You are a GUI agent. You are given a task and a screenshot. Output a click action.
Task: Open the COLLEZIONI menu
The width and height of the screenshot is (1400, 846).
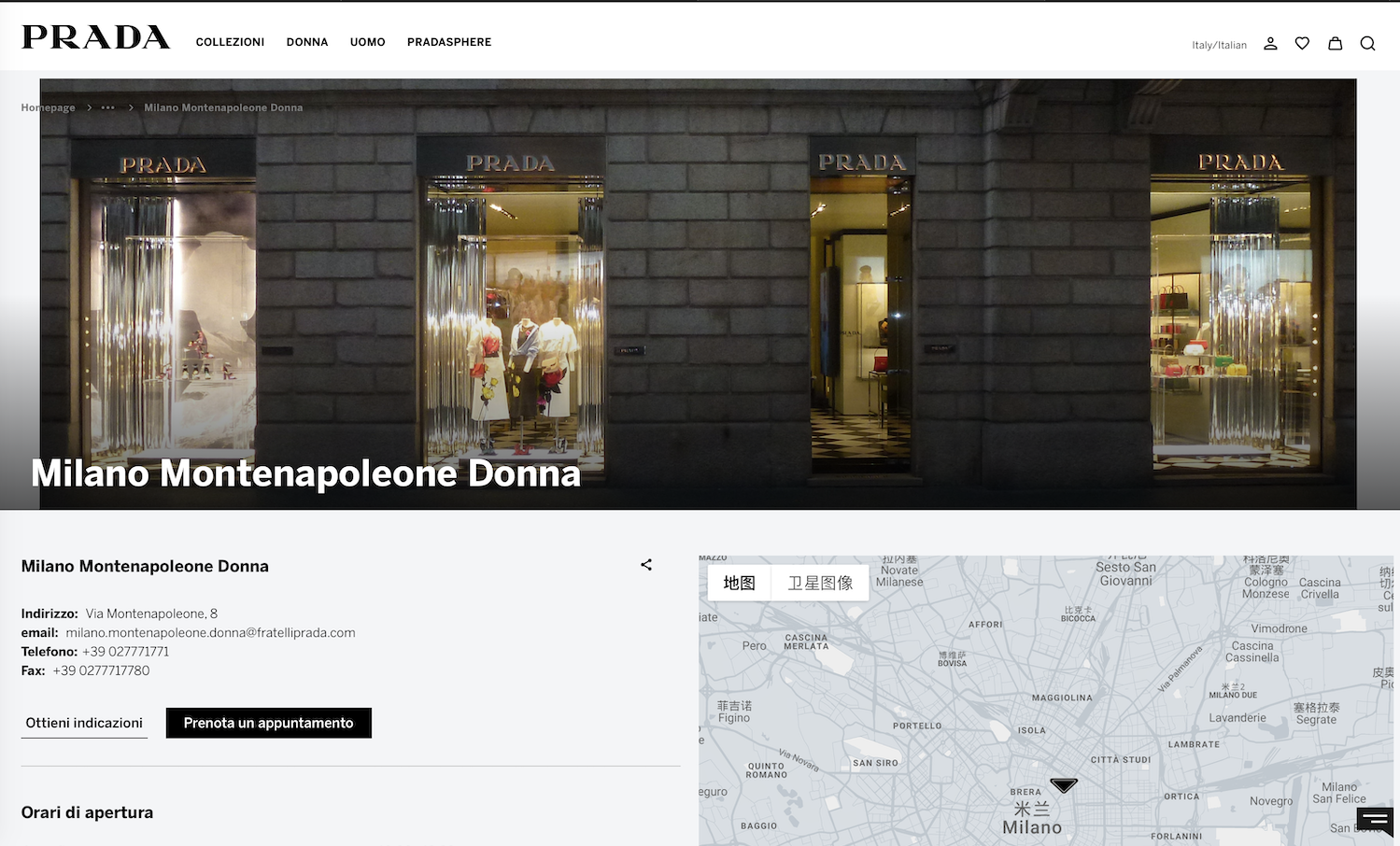[x=230, y=42]
